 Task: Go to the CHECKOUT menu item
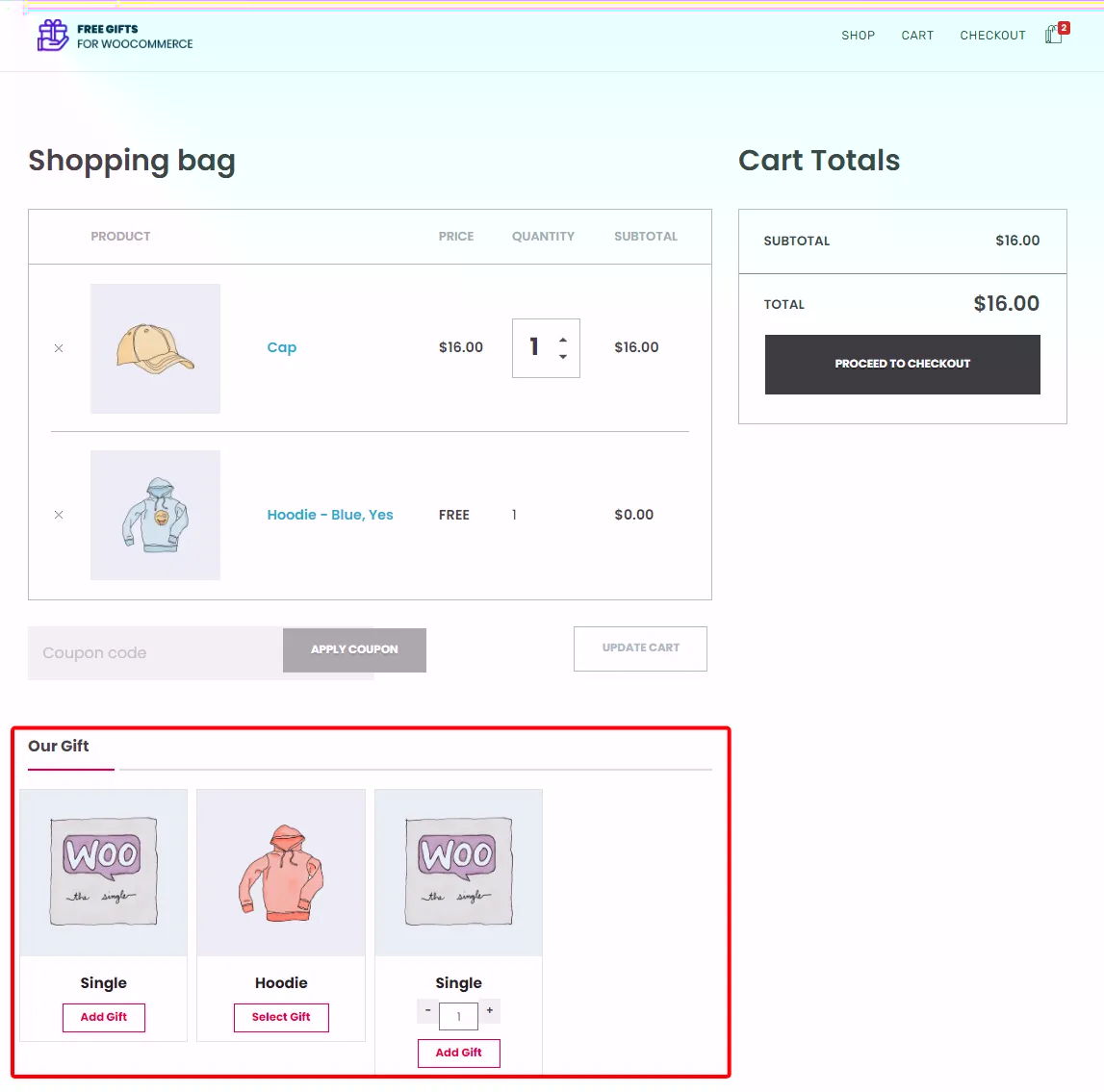(992, 35)
